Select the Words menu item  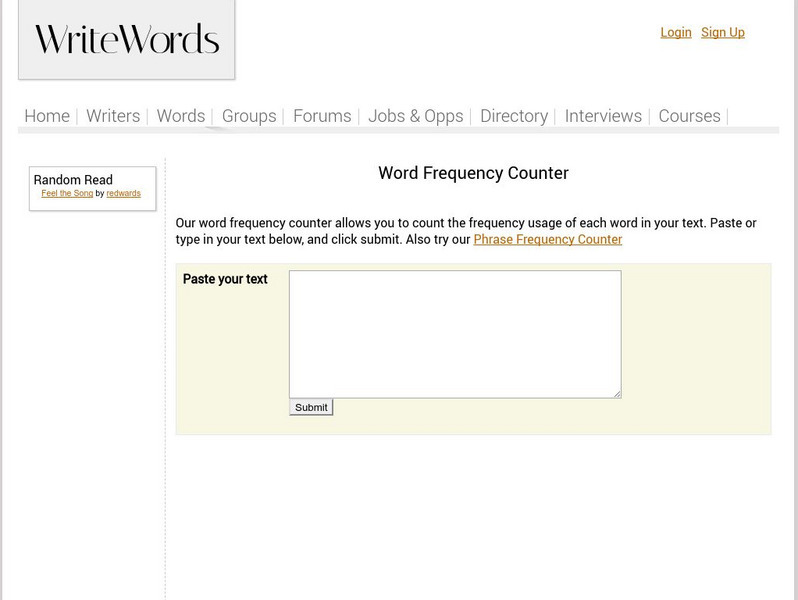pos(181,116)
